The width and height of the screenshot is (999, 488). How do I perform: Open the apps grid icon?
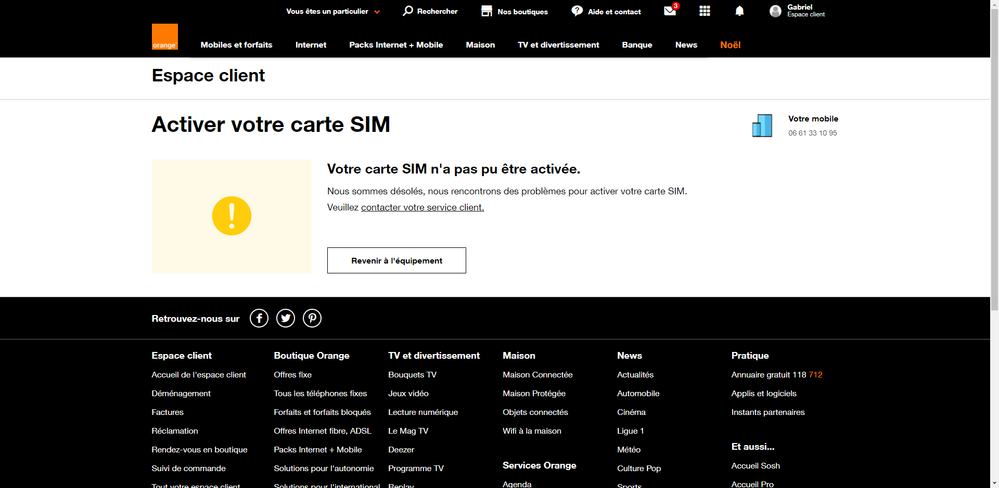pyautogui.click(x=705, y=11)
